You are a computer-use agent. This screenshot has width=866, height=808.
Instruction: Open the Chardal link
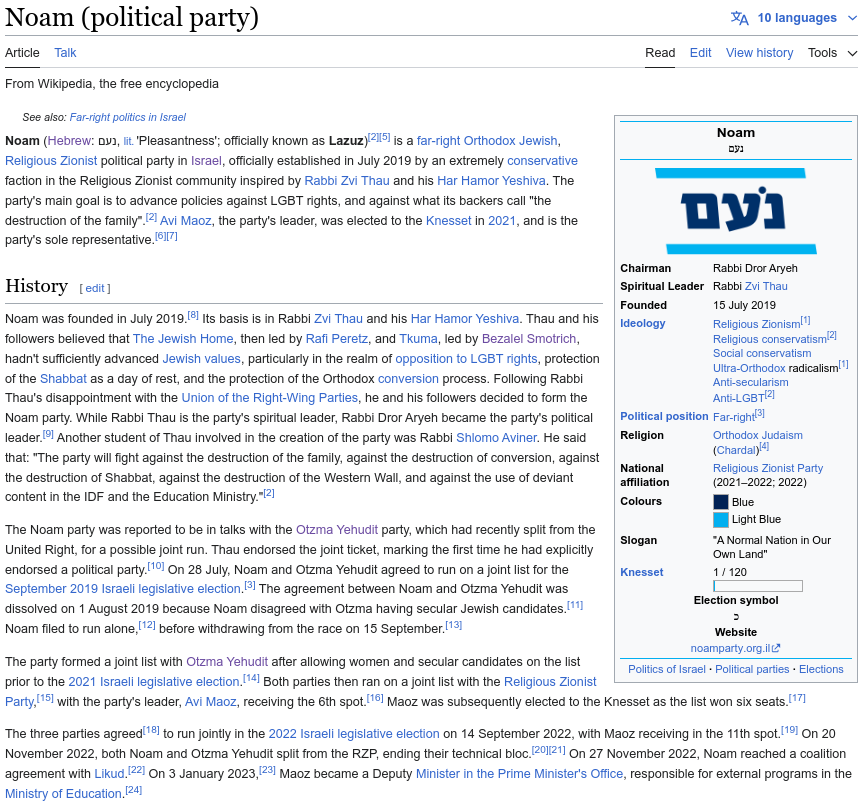[736, 450]
